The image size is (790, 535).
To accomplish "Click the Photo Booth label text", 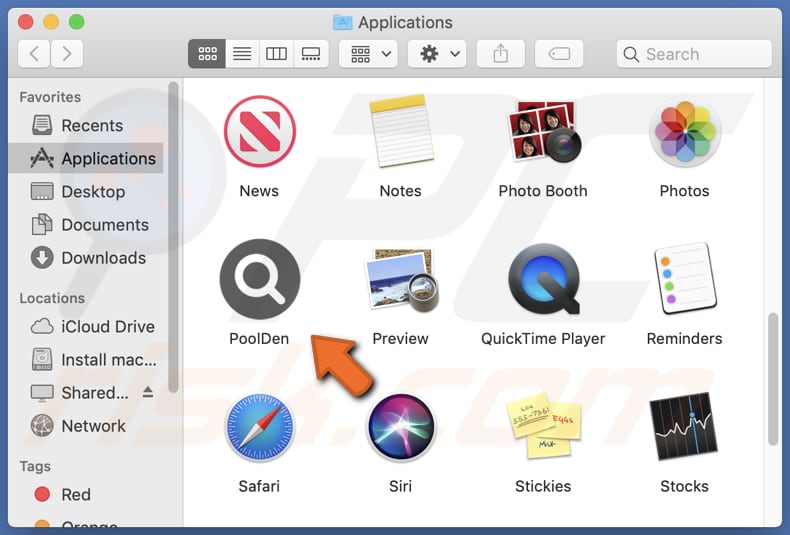I will coord(543,191).
